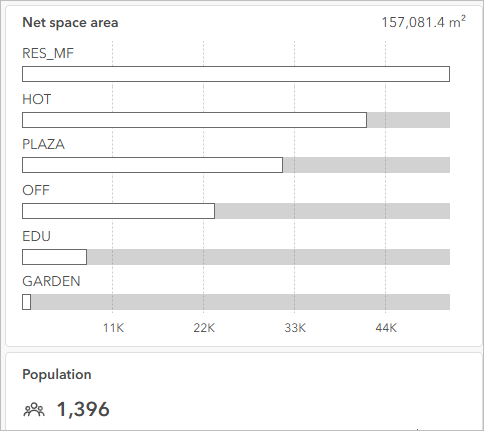Screen dimensions: 484x431
Task: Select the EDU bar
Action: pyautogui.click(x=54, y=257)
